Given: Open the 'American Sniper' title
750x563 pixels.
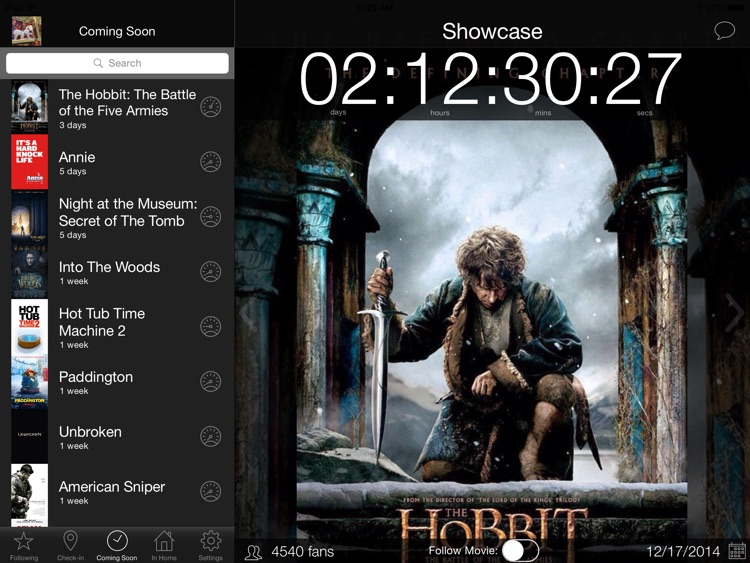Looking at the screenshot, I should 112,487.
